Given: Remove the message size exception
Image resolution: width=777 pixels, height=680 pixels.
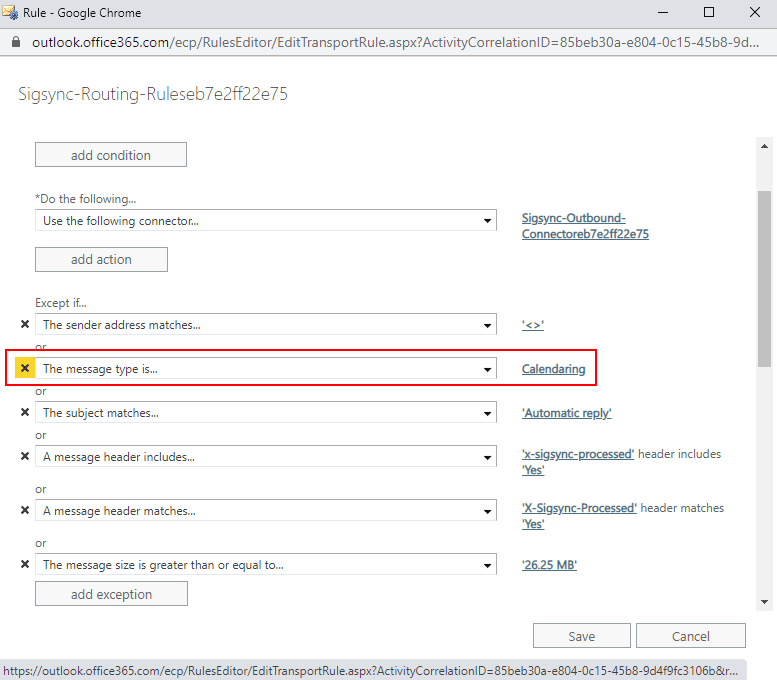Looking at the screenshot, I should tap(25, 564).
